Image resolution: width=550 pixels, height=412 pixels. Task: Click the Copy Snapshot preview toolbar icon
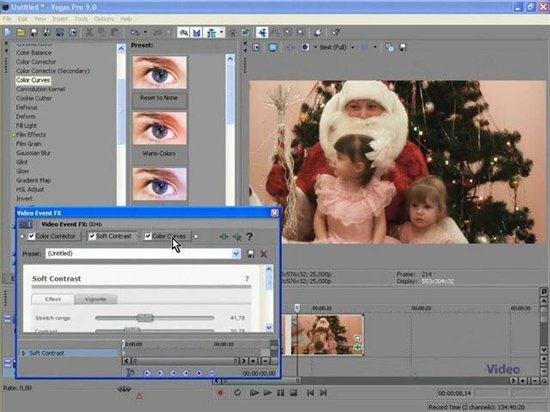tap(390, 47)
